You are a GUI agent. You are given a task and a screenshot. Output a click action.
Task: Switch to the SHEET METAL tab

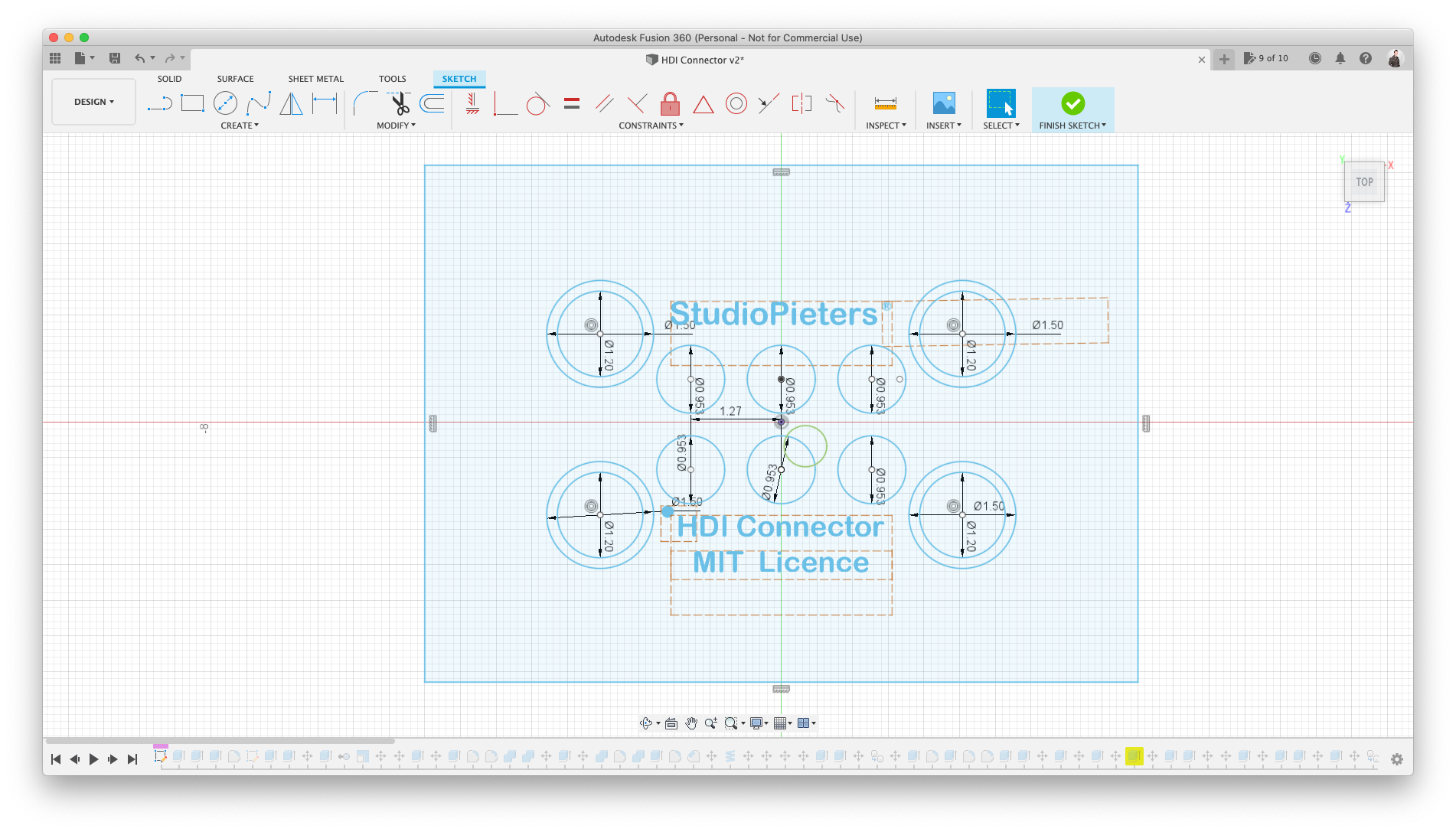click(315, 79)
